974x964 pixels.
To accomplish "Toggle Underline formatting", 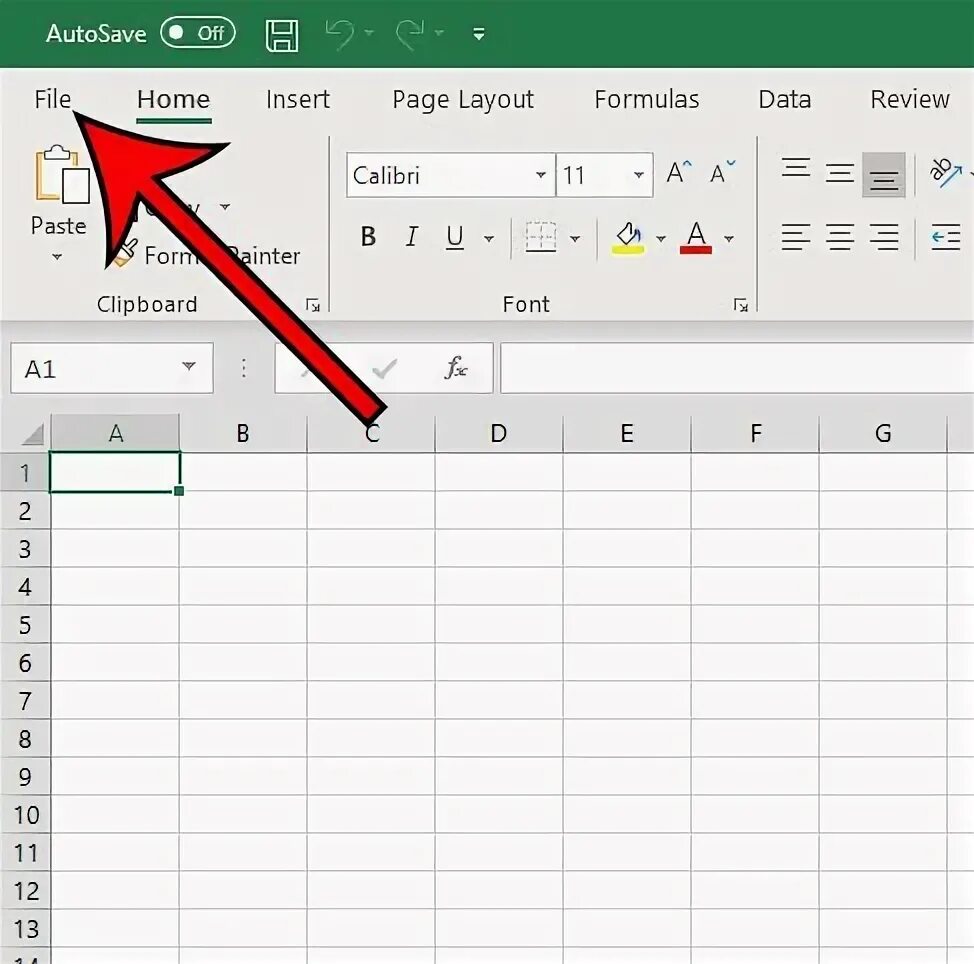I will coord(455,237).
